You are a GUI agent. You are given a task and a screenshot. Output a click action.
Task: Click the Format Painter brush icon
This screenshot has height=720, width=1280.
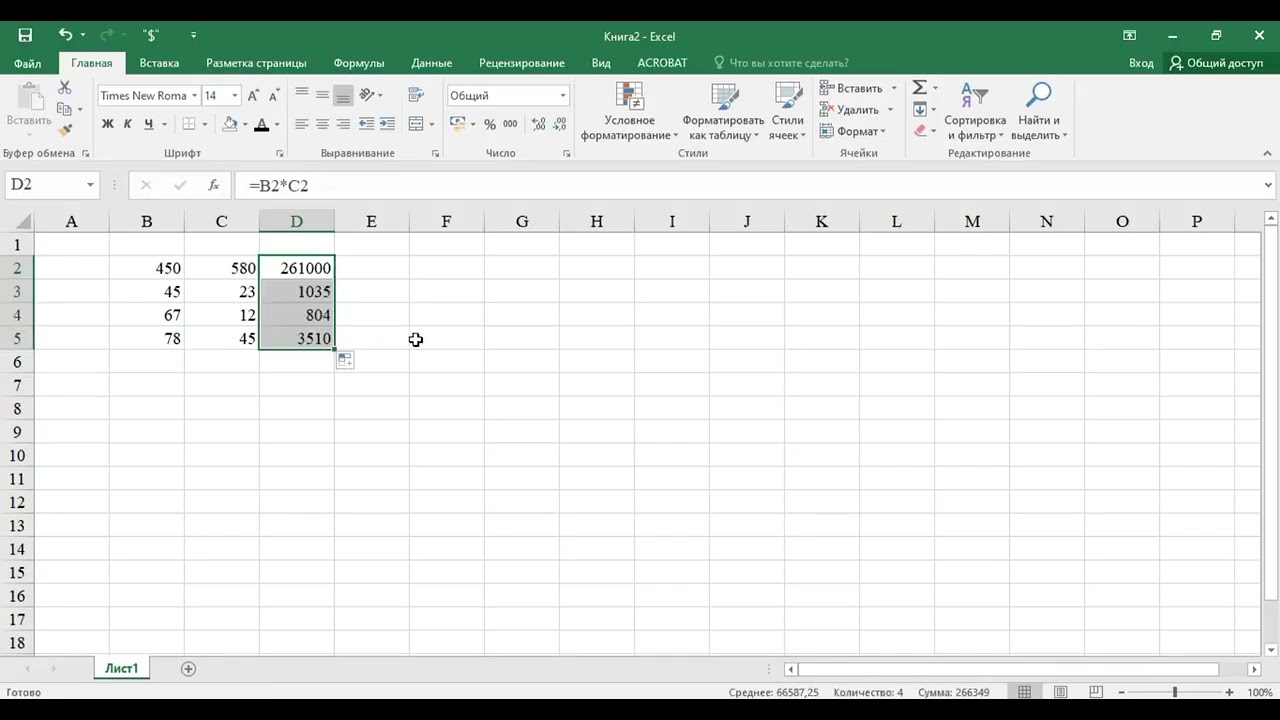(65, 130)
